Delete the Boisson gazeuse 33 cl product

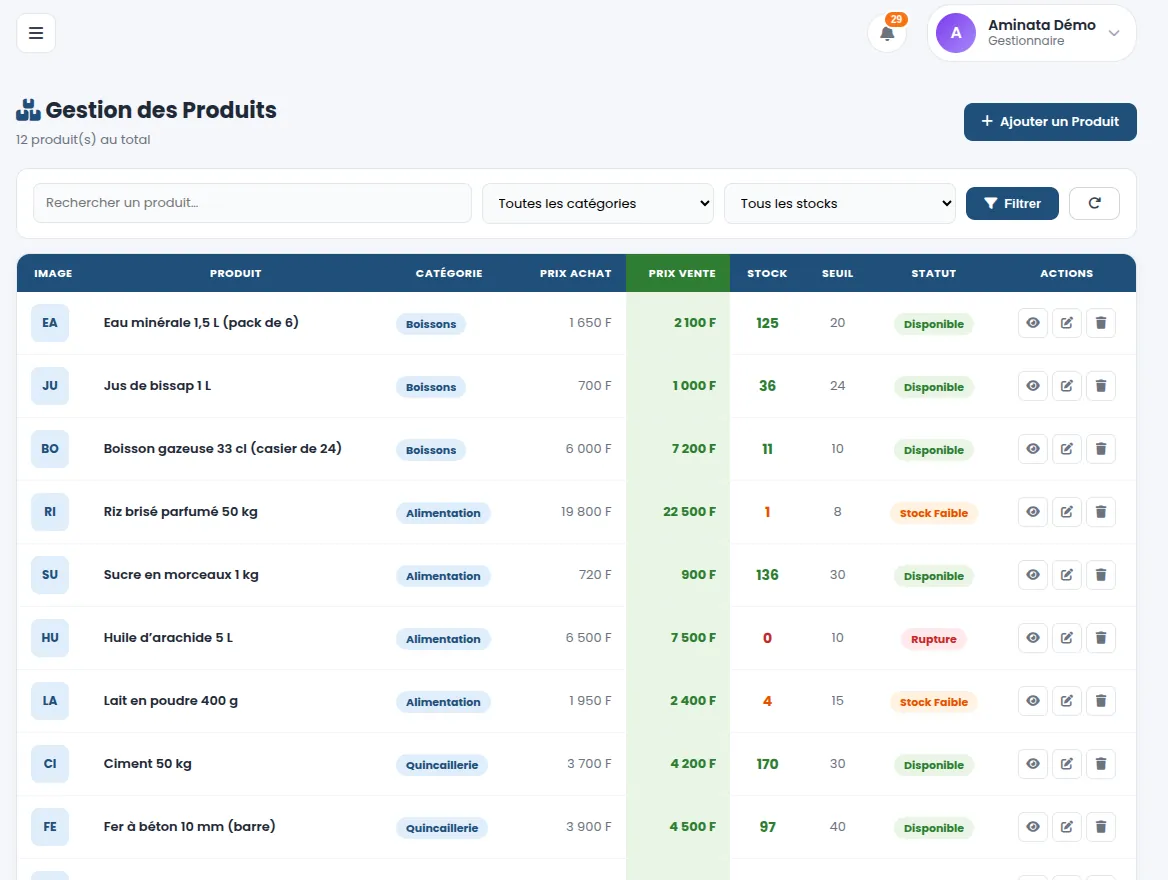pos(1101,449)
